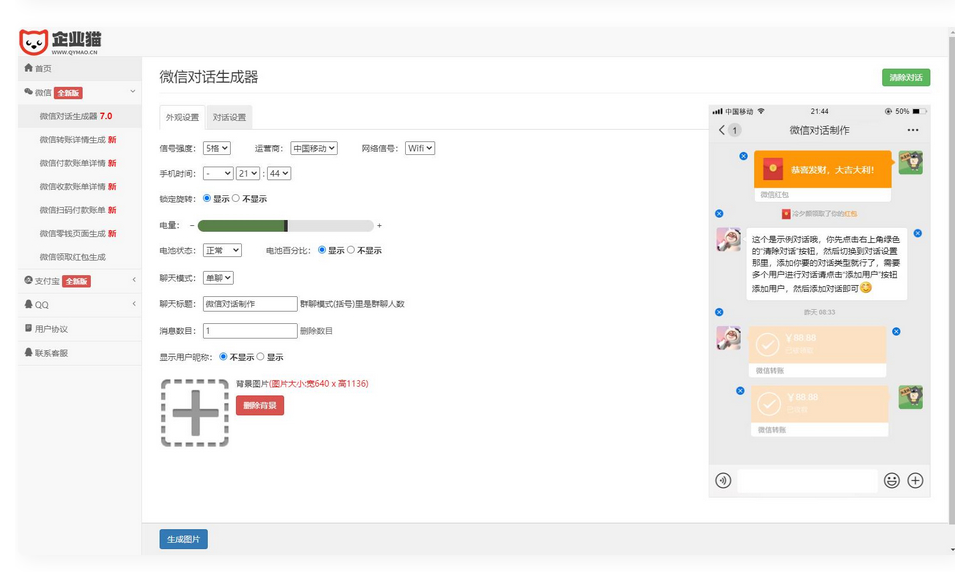Click the pink avatar beside sample text
The width and height of the screenshot is (958, 572).
pos(728,240)
